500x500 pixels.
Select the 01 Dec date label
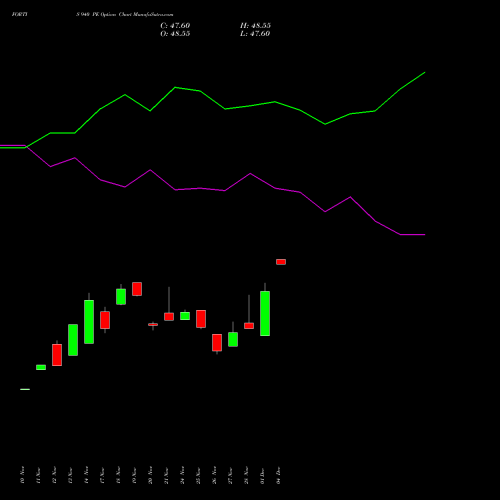click(262, 475)
